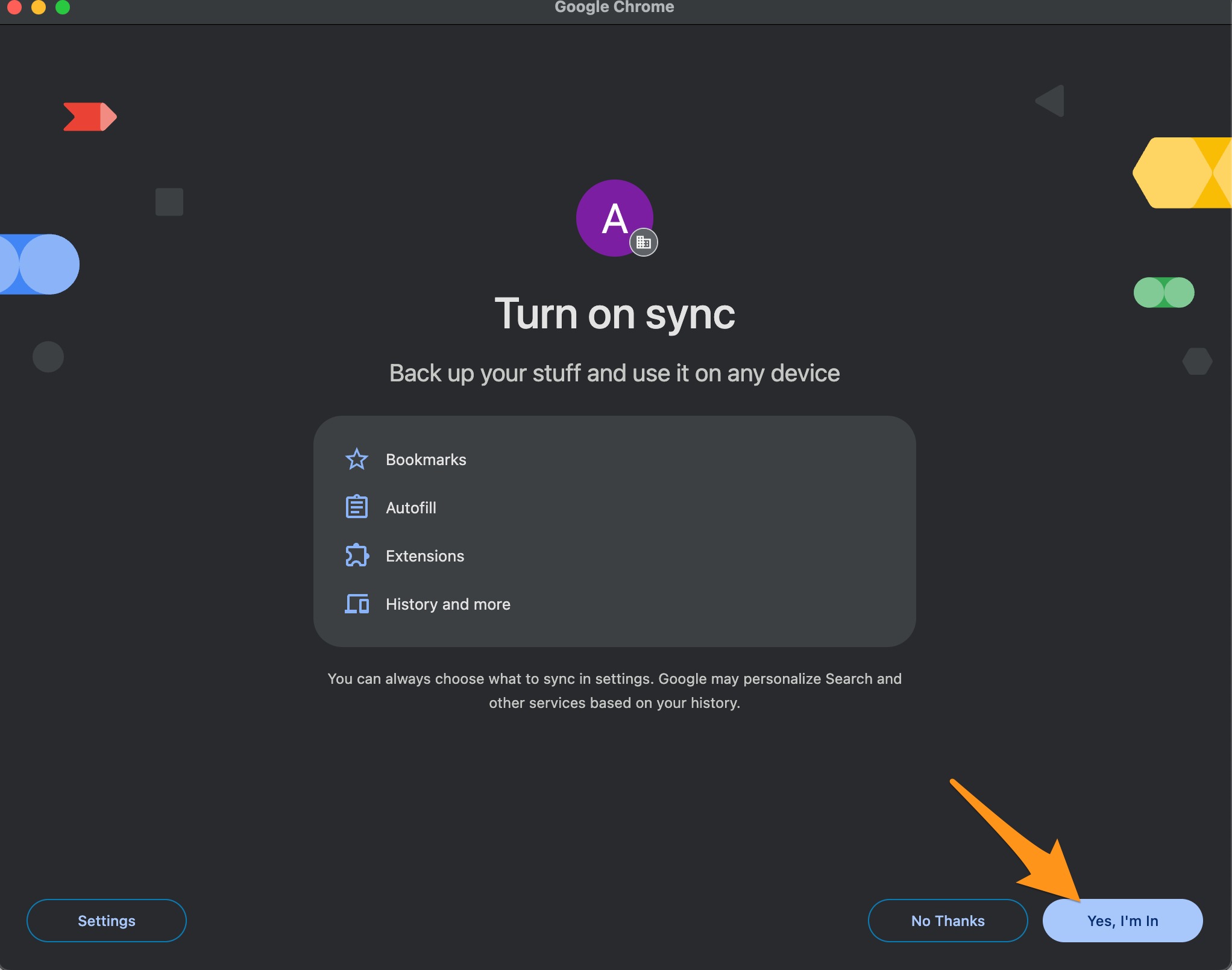Click the yellow hexagon decoration
This screenshot has height=970, width=1232.
coord(1181,173)
